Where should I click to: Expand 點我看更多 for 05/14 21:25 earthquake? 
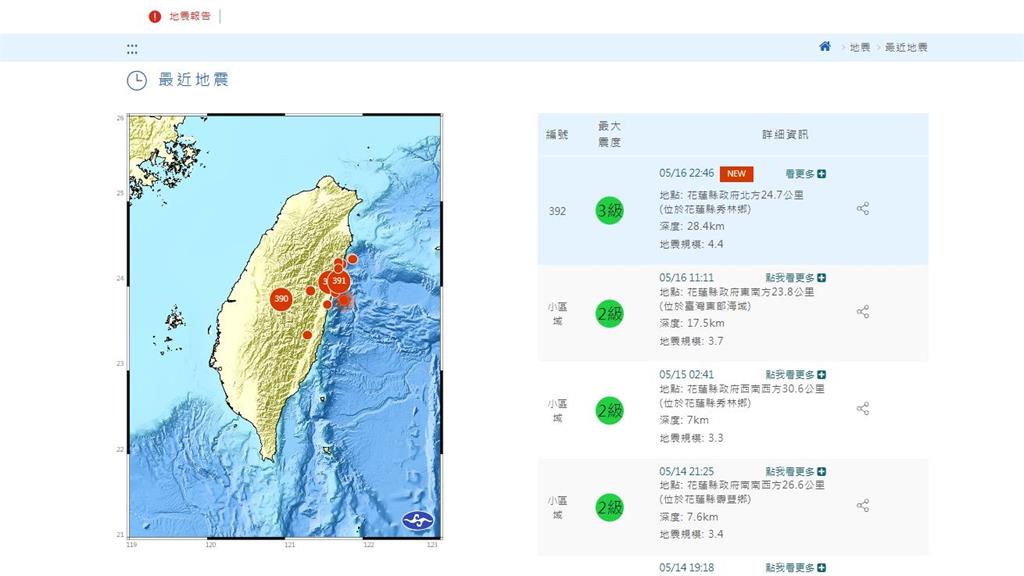(795, 471)
